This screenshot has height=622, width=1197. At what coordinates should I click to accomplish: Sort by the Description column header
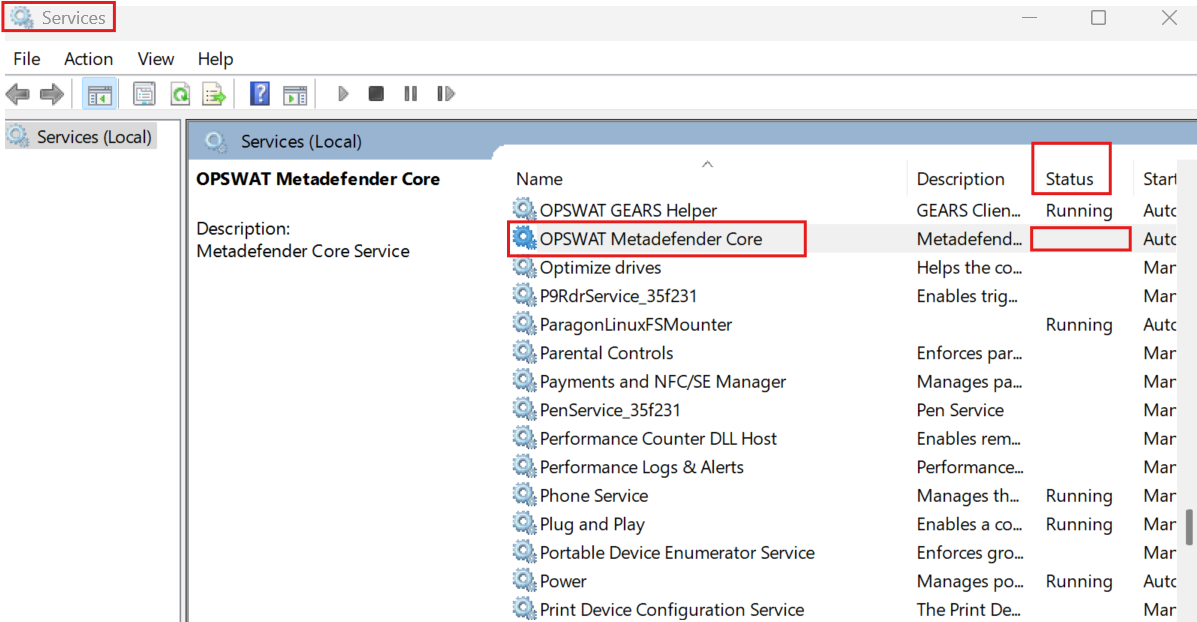[x=960, y=179]
